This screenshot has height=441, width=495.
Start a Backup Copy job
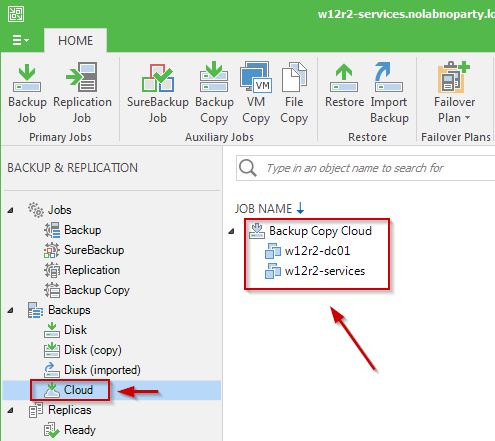214,94
